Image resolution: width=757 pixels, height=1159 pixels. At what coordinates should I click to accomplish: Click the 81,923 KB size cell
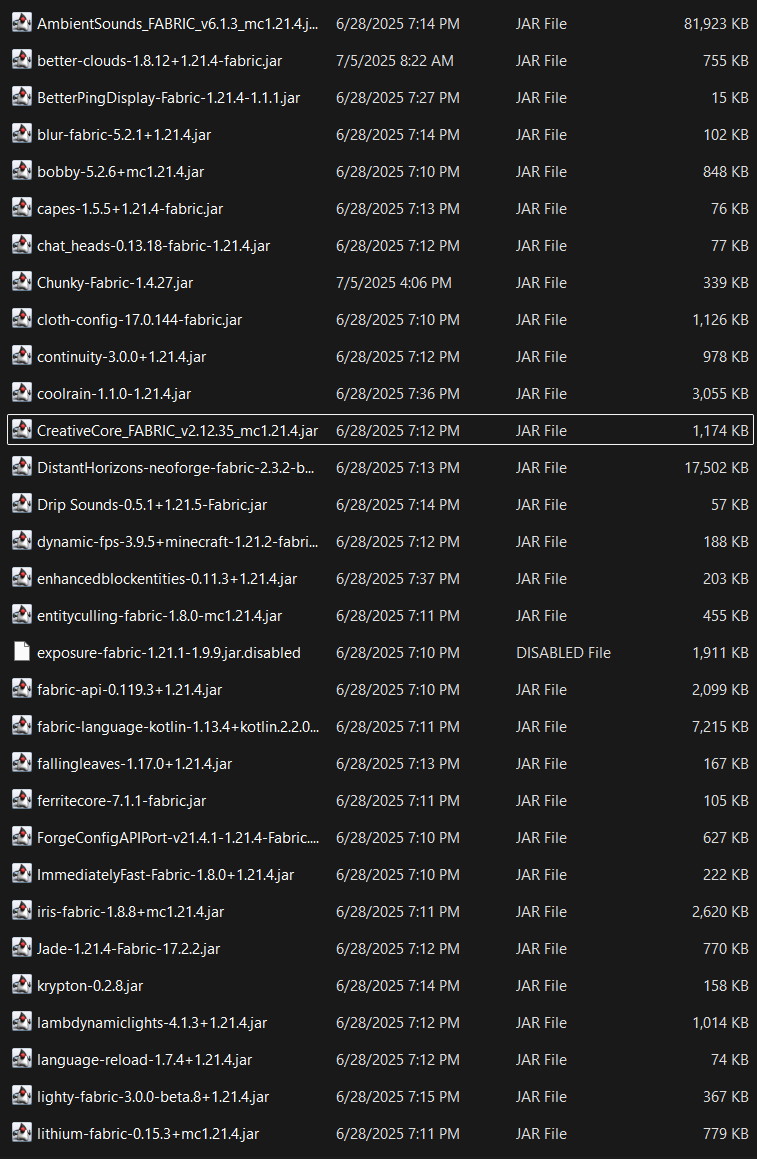(x=716, y=24)
